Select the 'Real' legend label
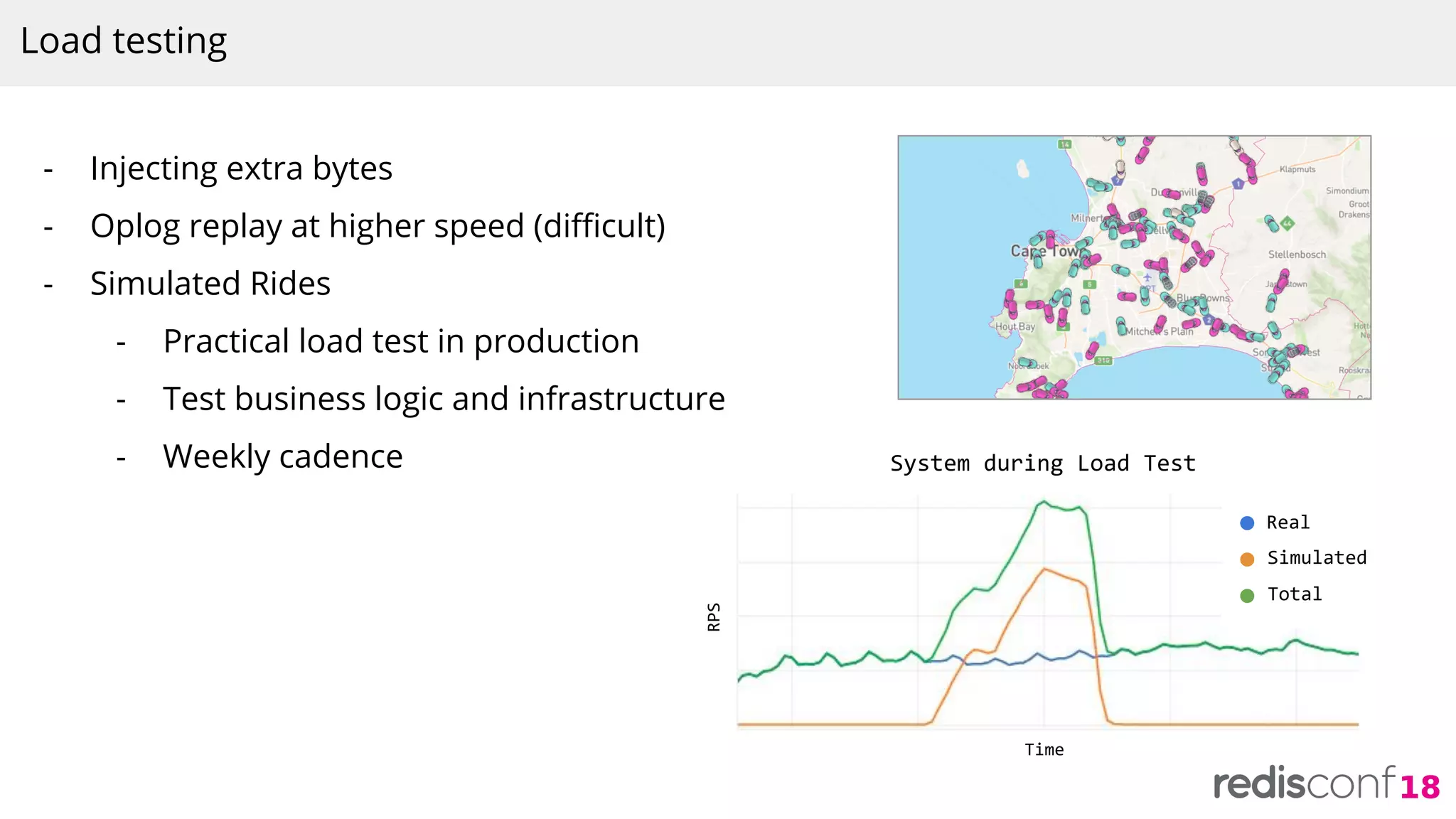The height and width of the screenshot is (819, 1456). pos(1288,523)
